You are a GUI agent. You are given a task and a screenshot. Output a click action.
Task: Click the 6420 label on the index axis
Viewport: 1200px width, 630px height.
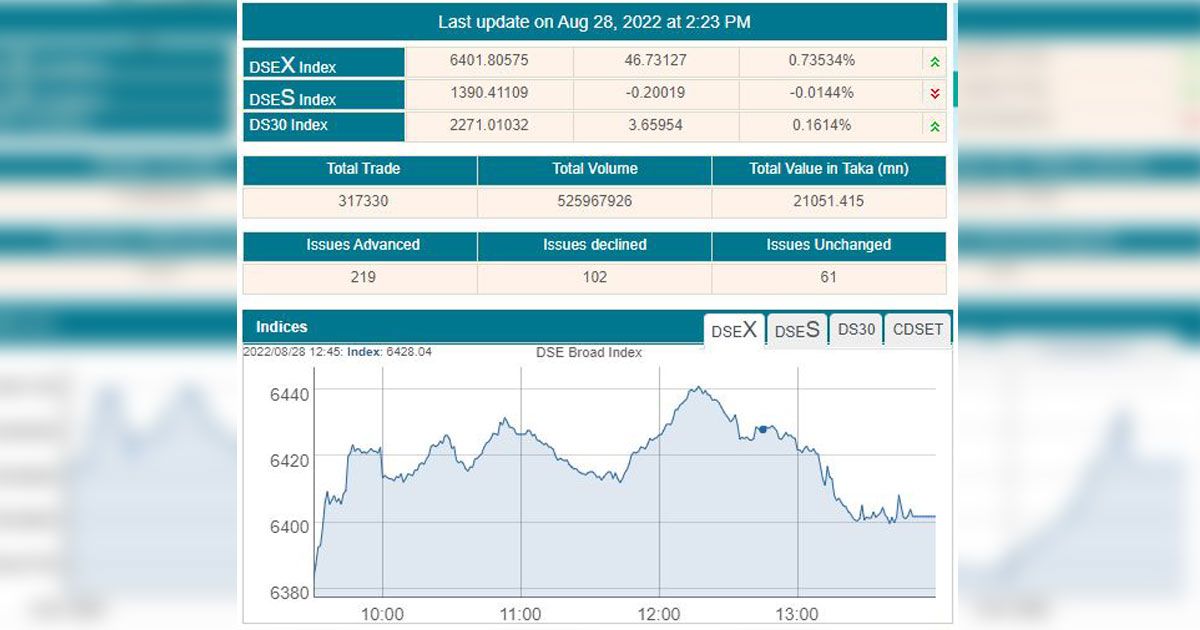click(290, 460)
